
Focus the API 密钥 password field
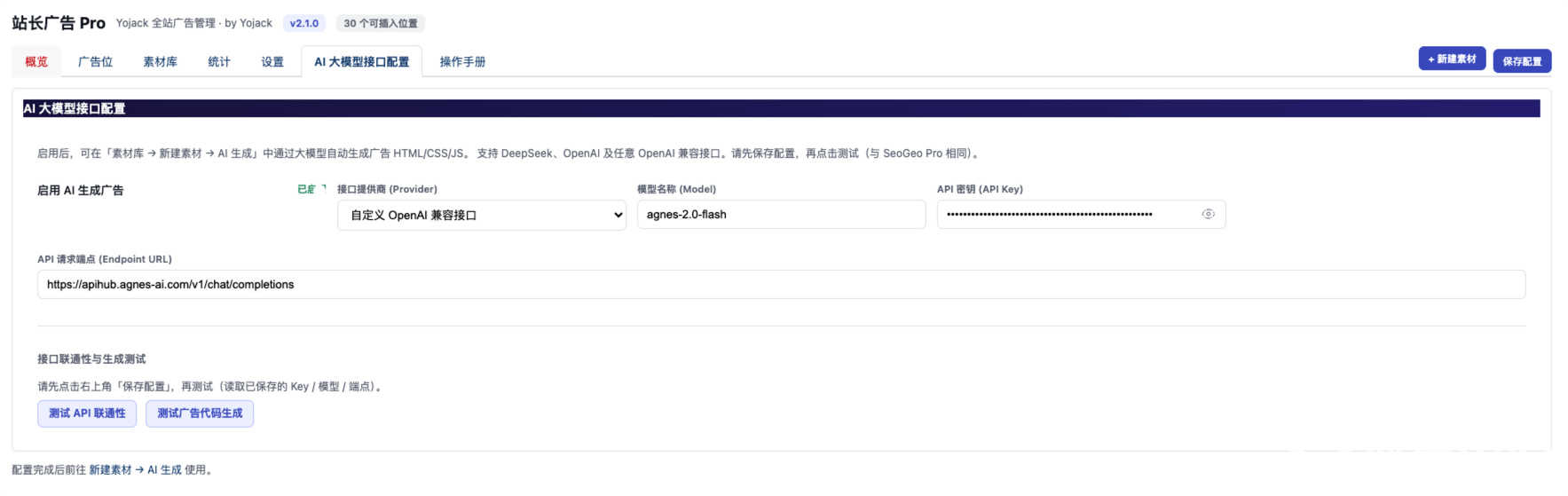[x=1081, y=214]
